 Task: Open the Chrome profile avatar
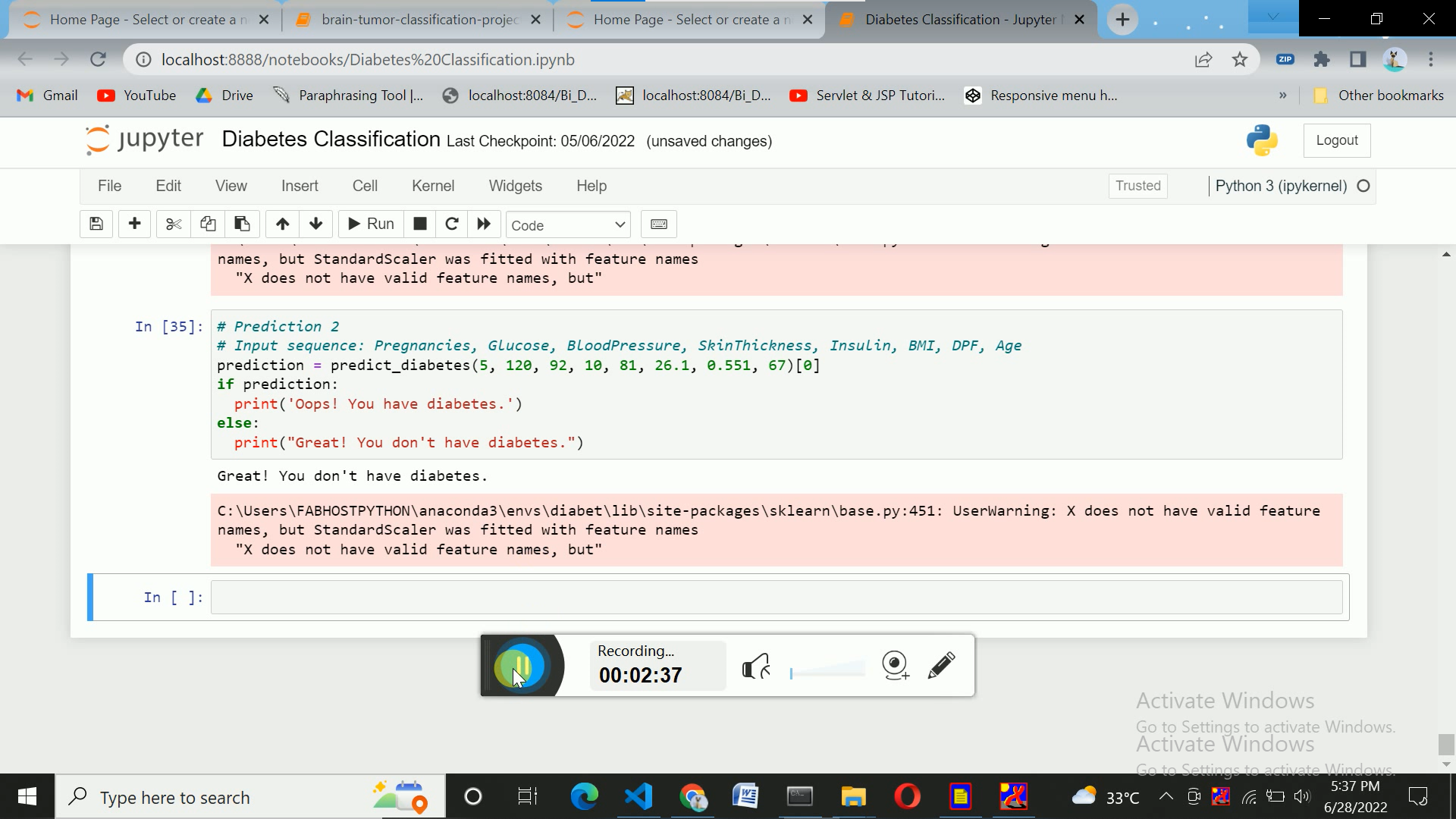(x=1395, y=59)
